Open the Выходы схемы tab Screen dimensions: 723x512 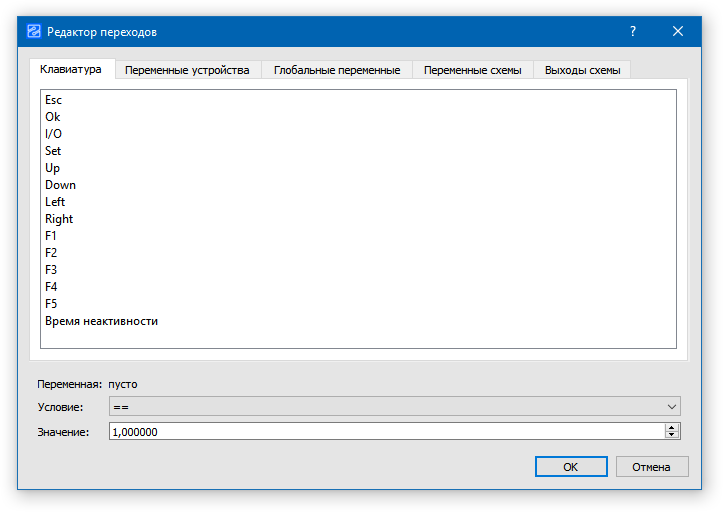click(x=582, y=70)
